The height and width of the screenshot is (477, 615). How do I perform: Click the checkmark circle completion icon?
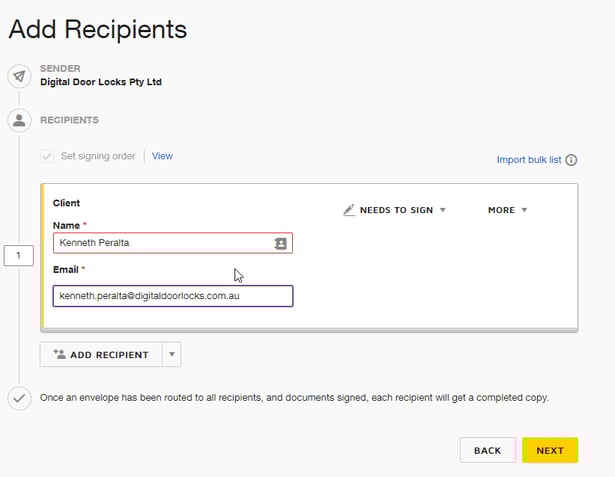pos(19,397)
